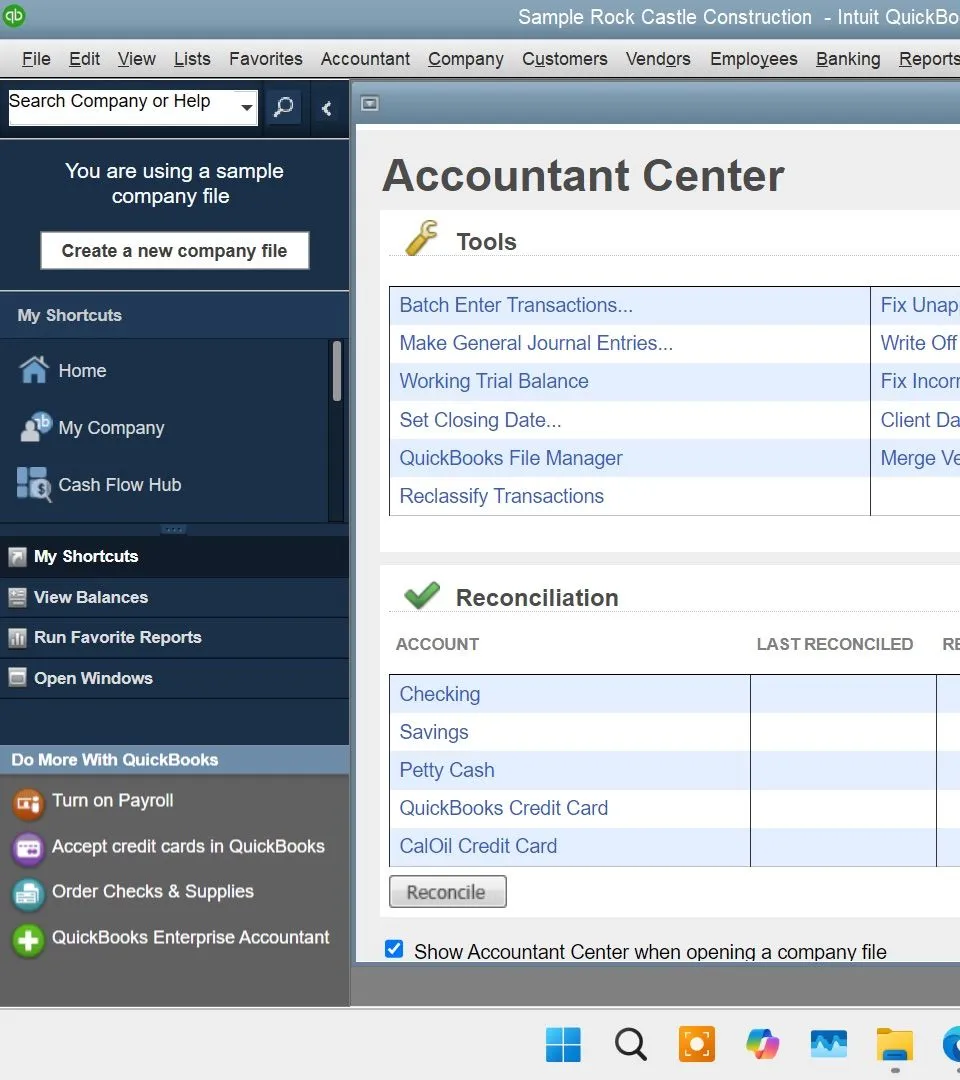Collapse the left icon bar with arrow
960x1080 pixels.
(326, 108)
